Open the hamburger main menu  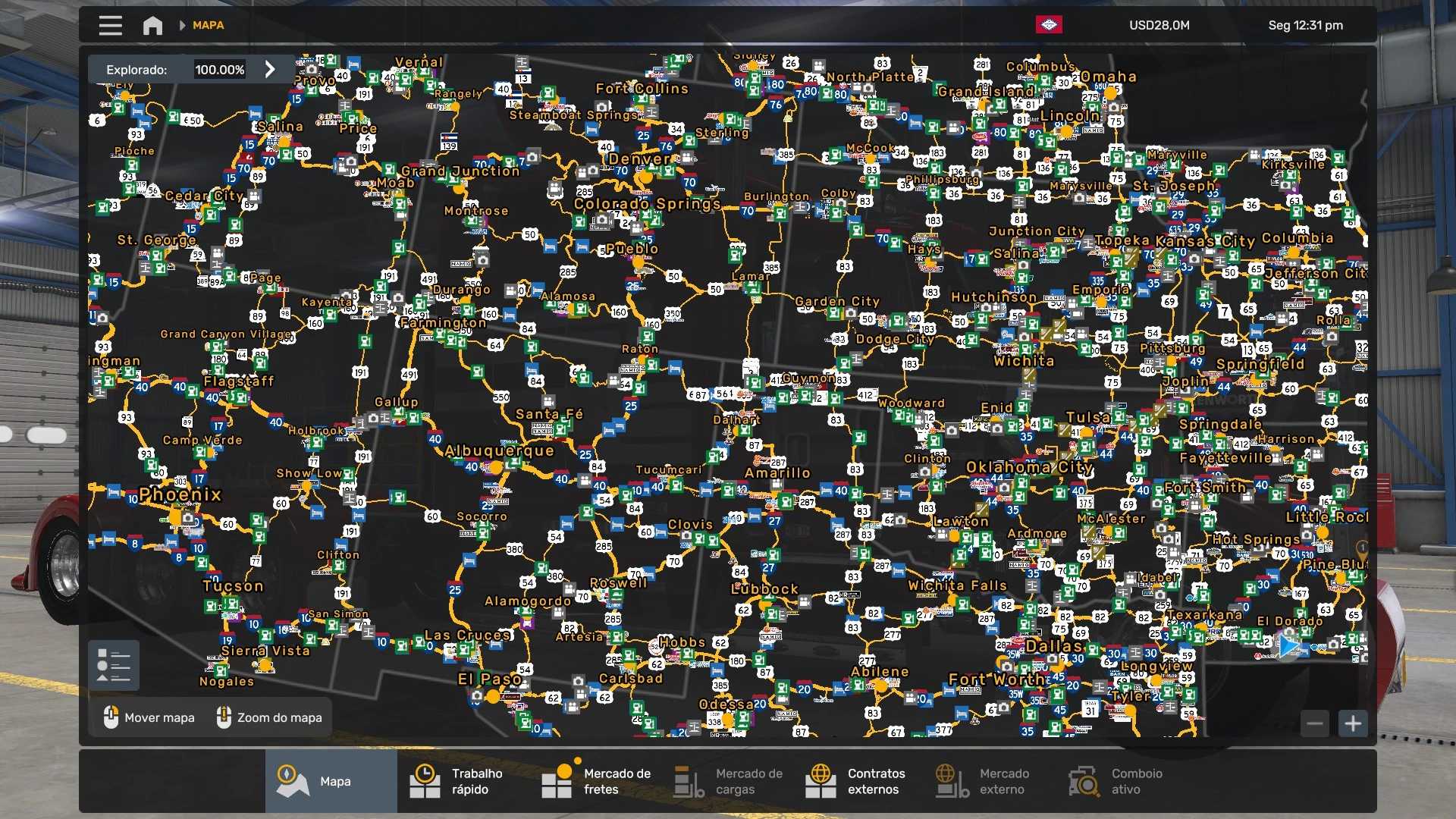pyautogui.click(x=110, y=26)
